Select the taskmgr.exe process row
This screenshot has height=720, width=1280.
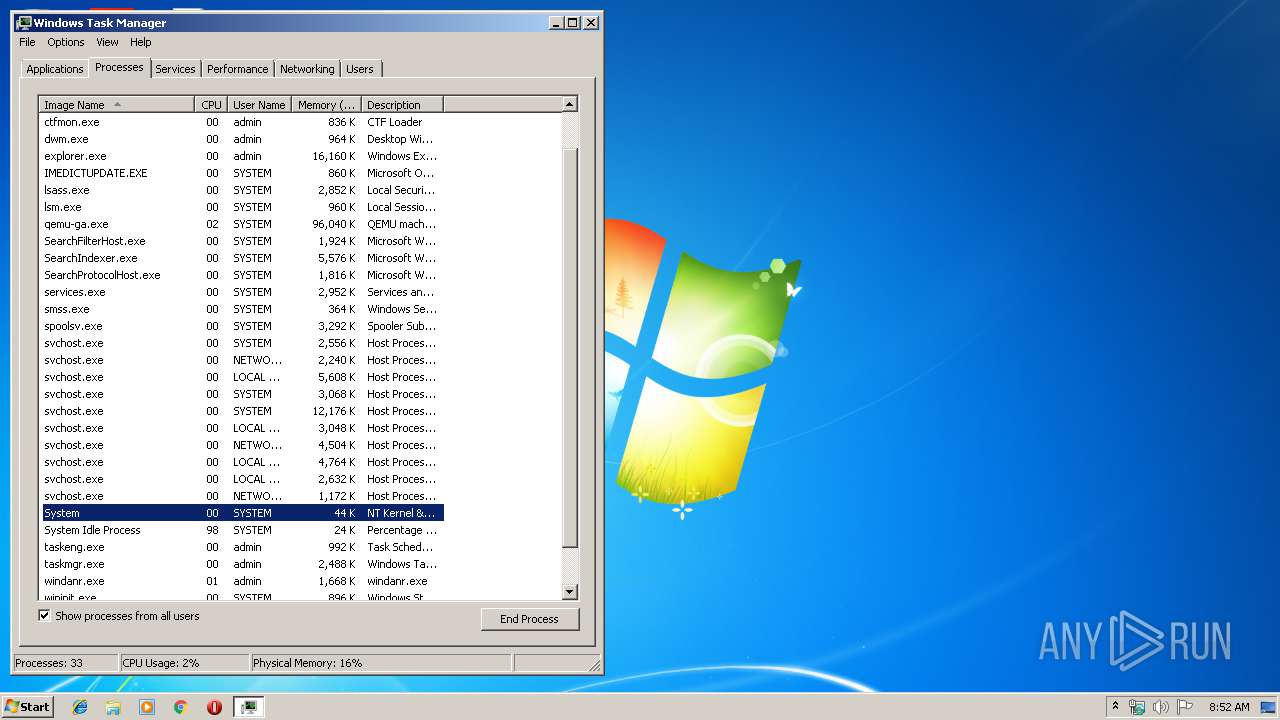241,564
